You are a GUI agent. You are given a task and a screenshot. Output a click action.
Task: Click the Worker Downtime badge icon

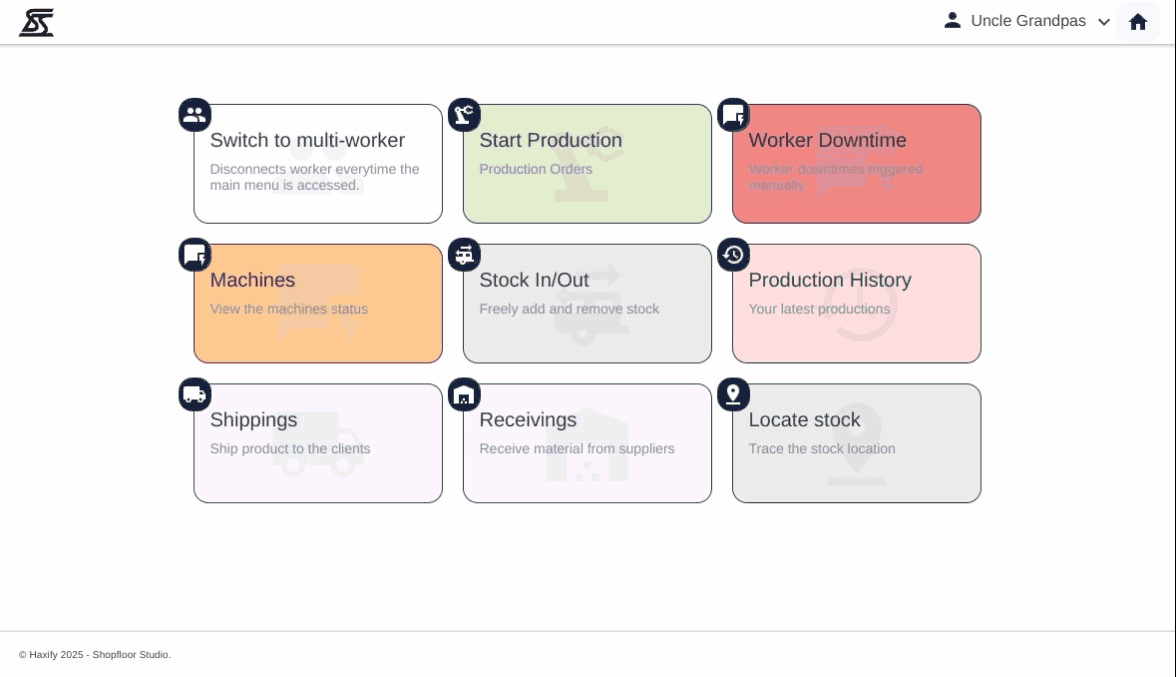[x=733, y=115]
